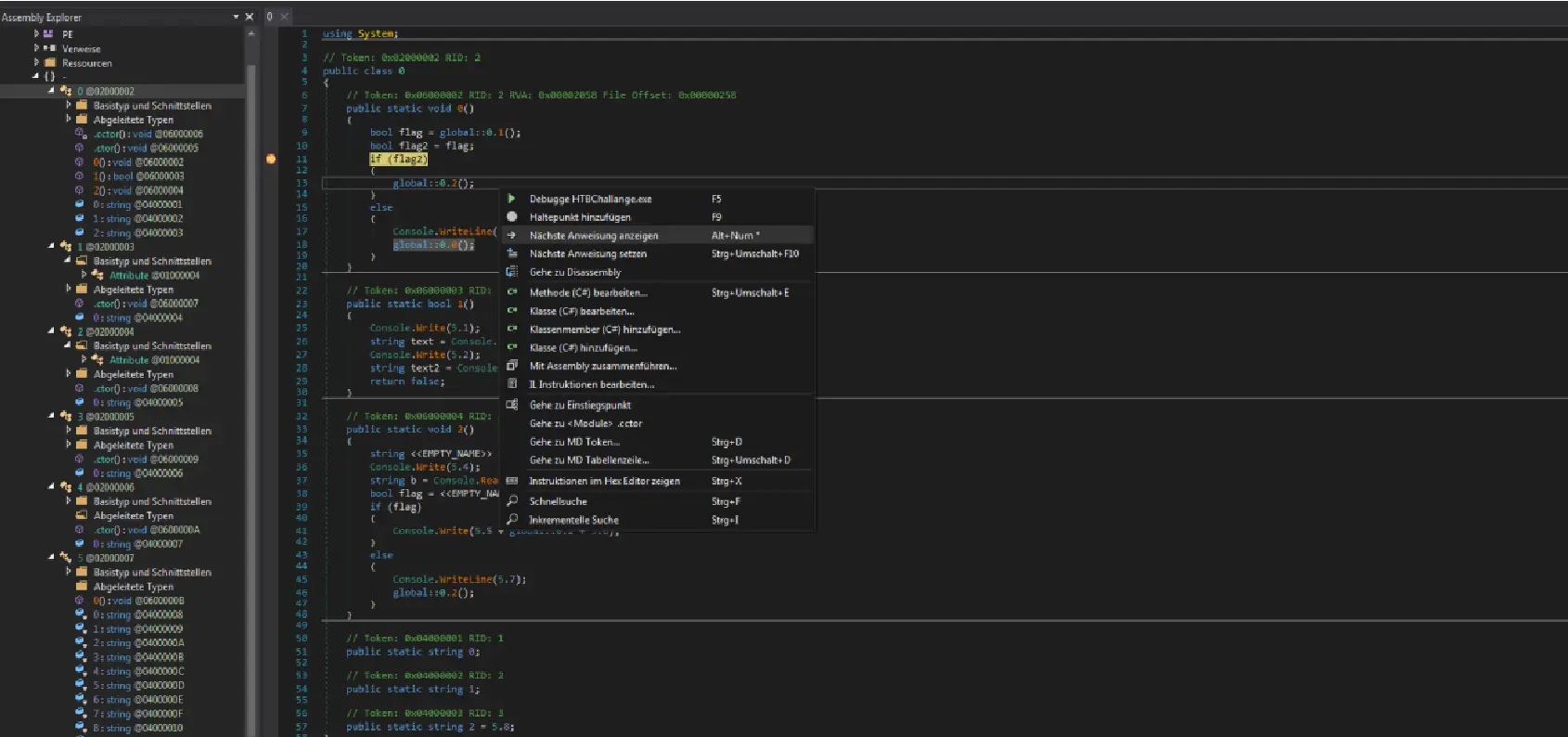Click the Mit Assembly zusammenführen icon
The image size is (1568, 737).
(511, 366)
